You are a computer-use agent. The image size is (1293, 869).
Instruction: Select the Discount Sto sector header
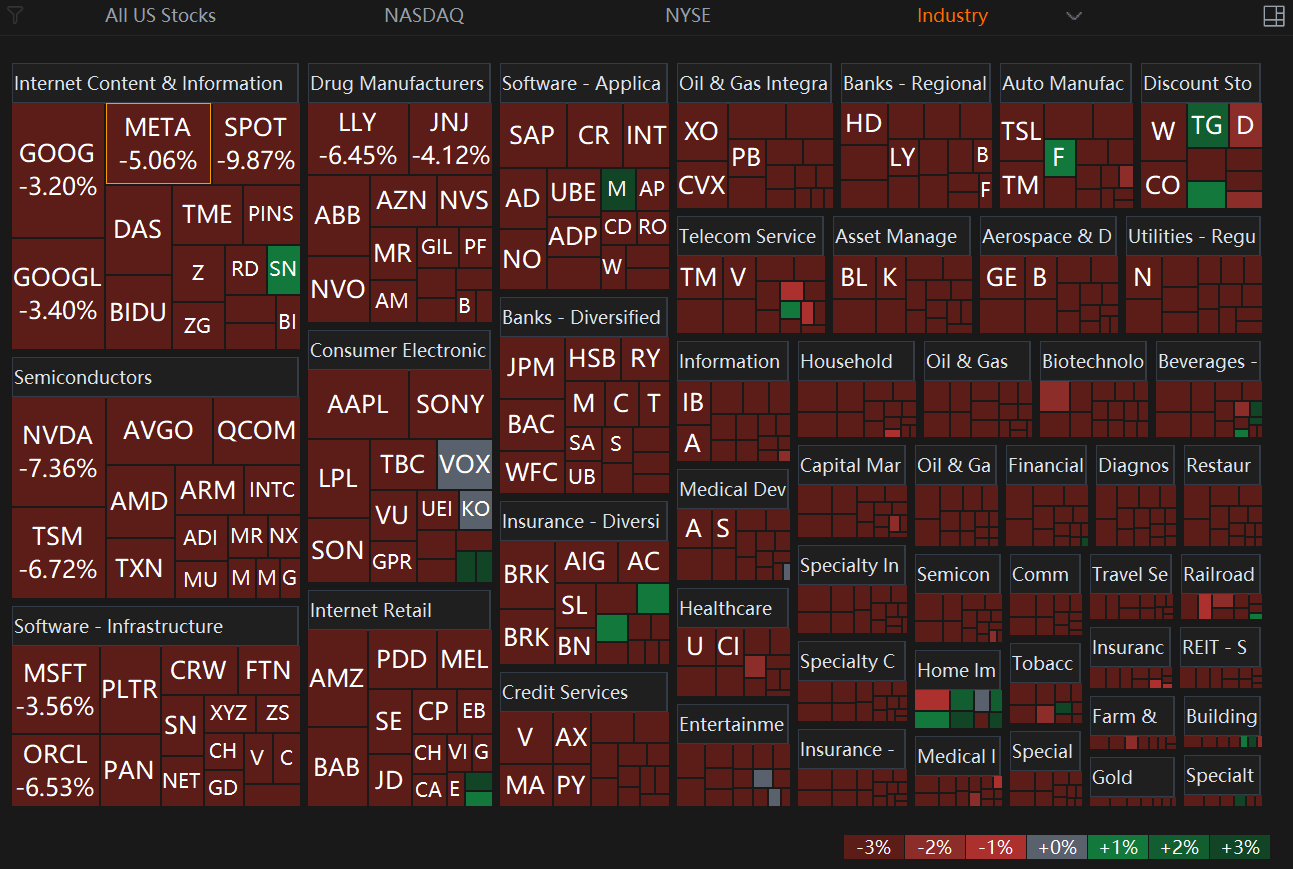(1200, 84)
